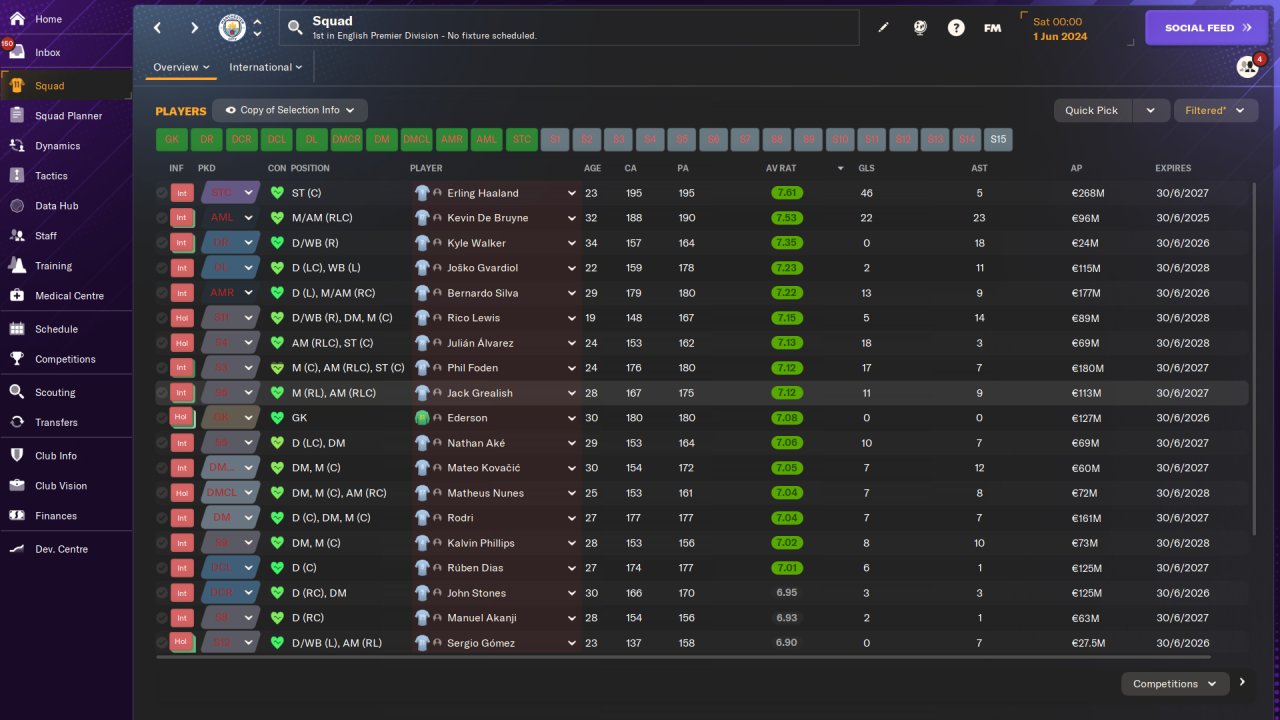The height and width of the screenshot is (720, 1280).
Task: Select the row circle for Kyle Walker
Action: 162,243
